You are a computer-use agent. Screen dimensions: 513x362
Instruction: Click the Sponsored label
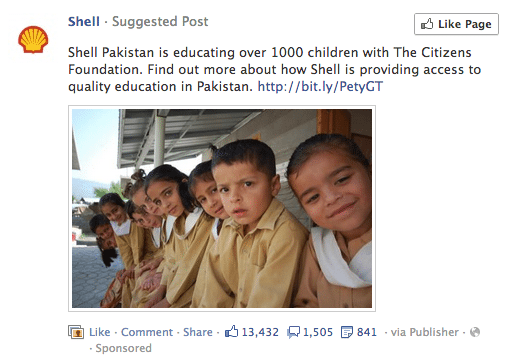(123, 348)
